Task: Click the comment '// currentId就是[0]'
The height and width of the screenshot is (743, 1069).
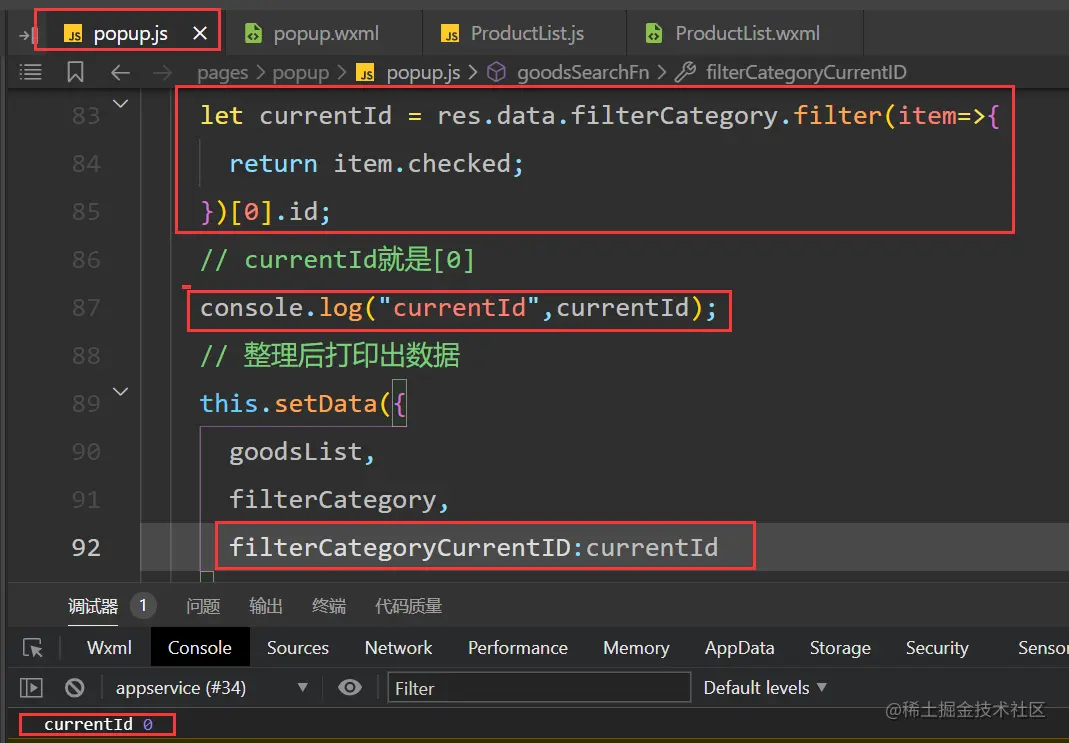Action: point(337,260)
